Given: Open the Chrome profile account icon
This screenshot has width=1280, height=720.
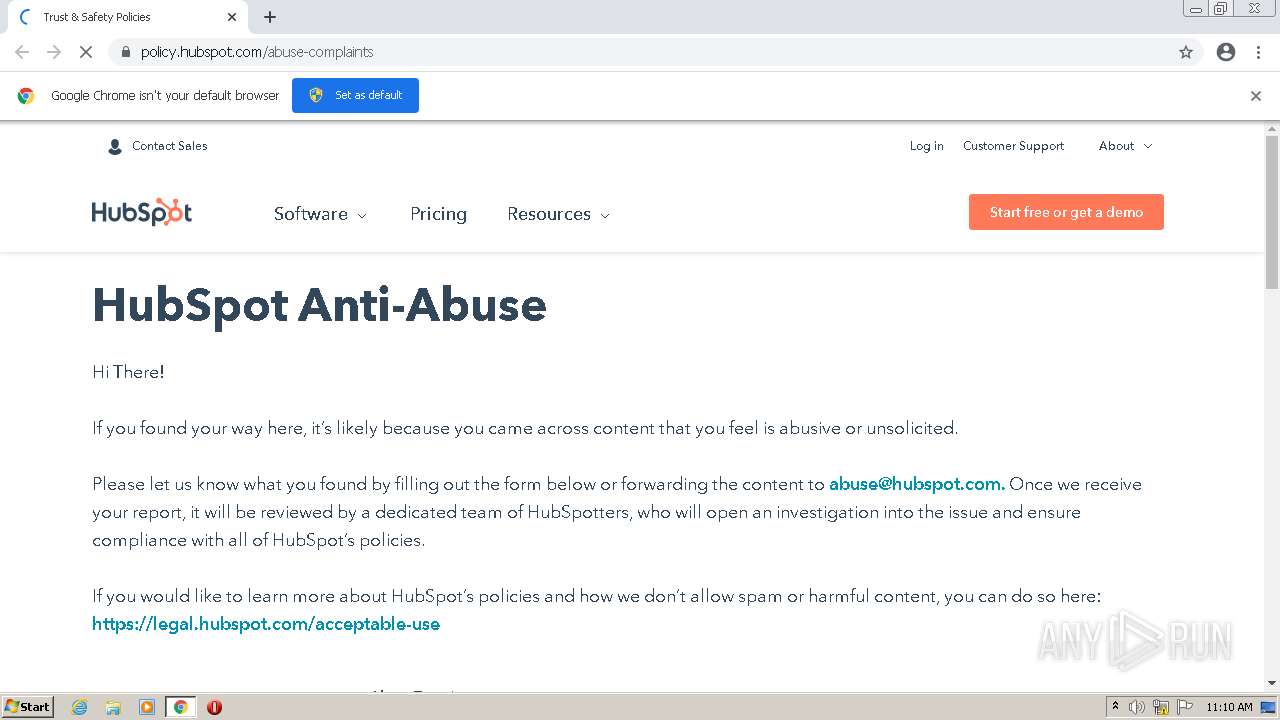Looking at the screenshot, I should [1226, 52].
